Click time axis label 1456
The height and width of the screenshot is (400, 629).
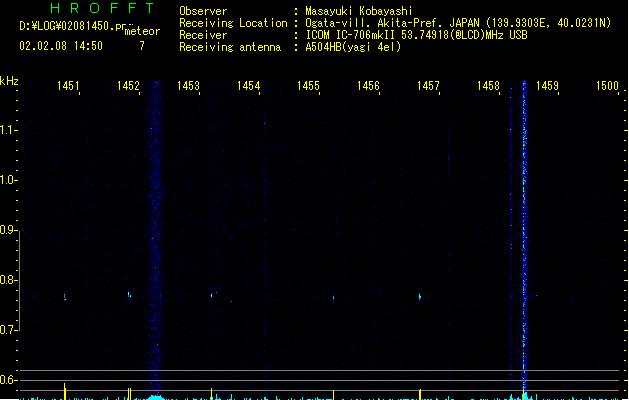[368, 86]
